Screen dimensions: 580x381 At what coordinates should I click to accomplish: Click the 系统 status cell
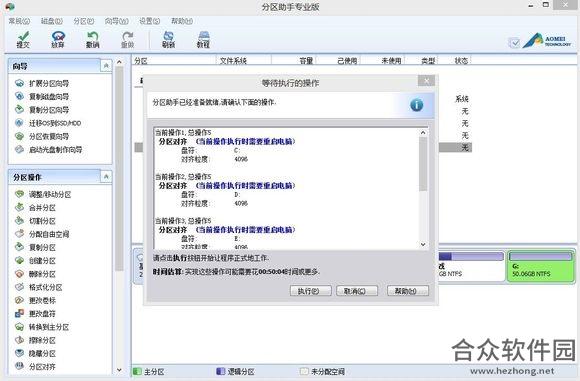point(462,99)
